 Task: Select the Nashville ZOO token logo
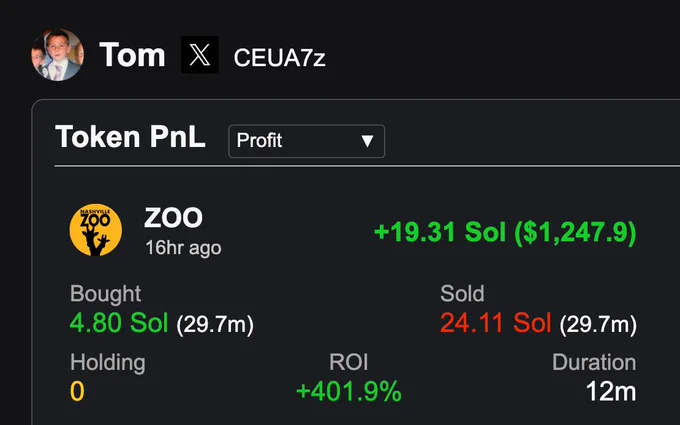pyautogui.click(x=96, y=230)
